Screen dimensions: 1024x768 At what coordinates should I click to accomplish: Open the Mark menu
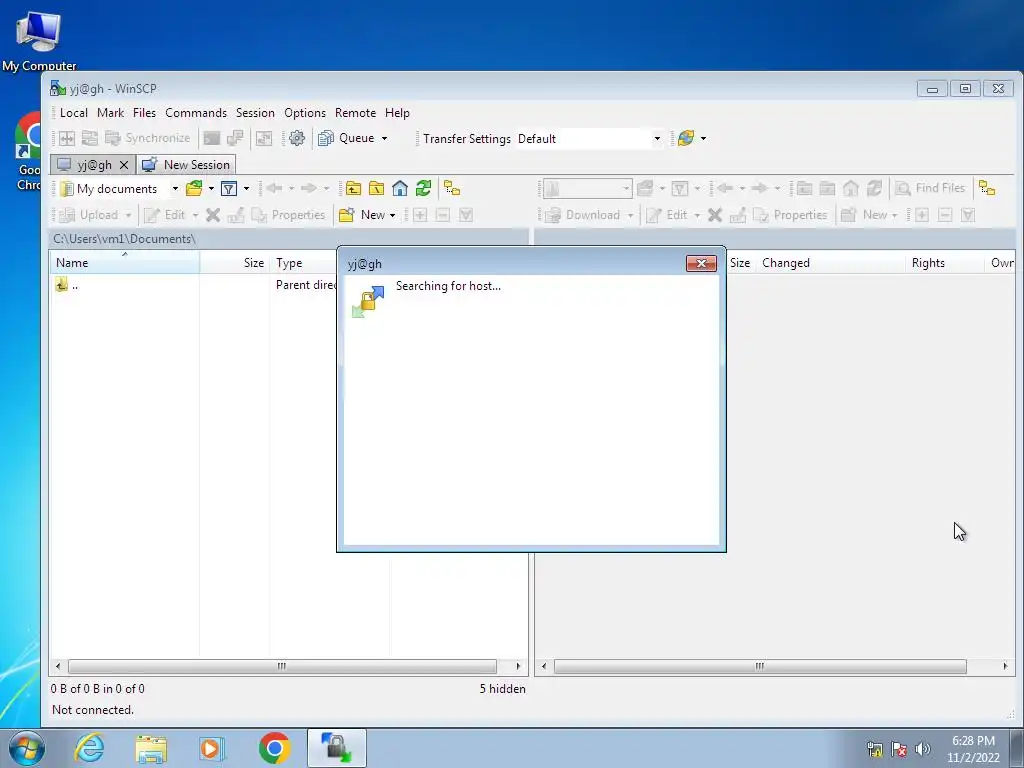point(110,113)
